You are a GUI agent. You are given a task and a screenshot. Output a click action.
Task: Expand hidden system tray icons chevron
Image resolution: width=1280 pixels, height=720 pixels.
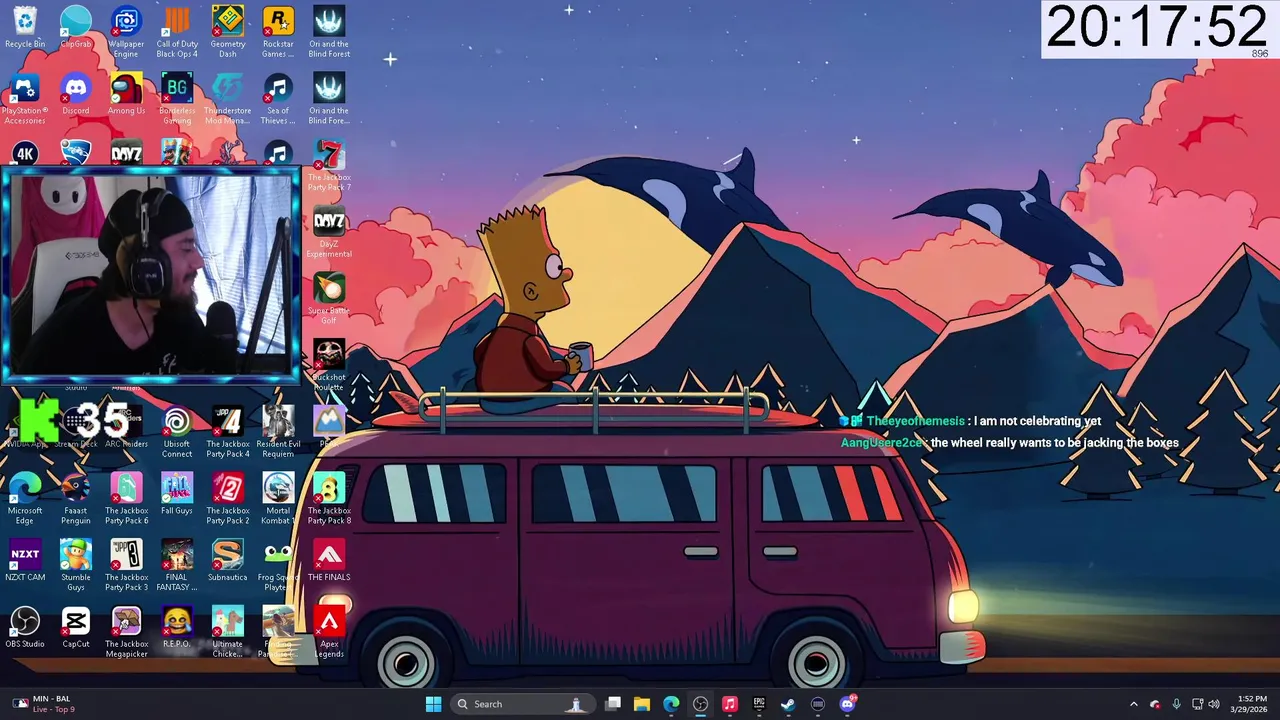[1133, 704]
